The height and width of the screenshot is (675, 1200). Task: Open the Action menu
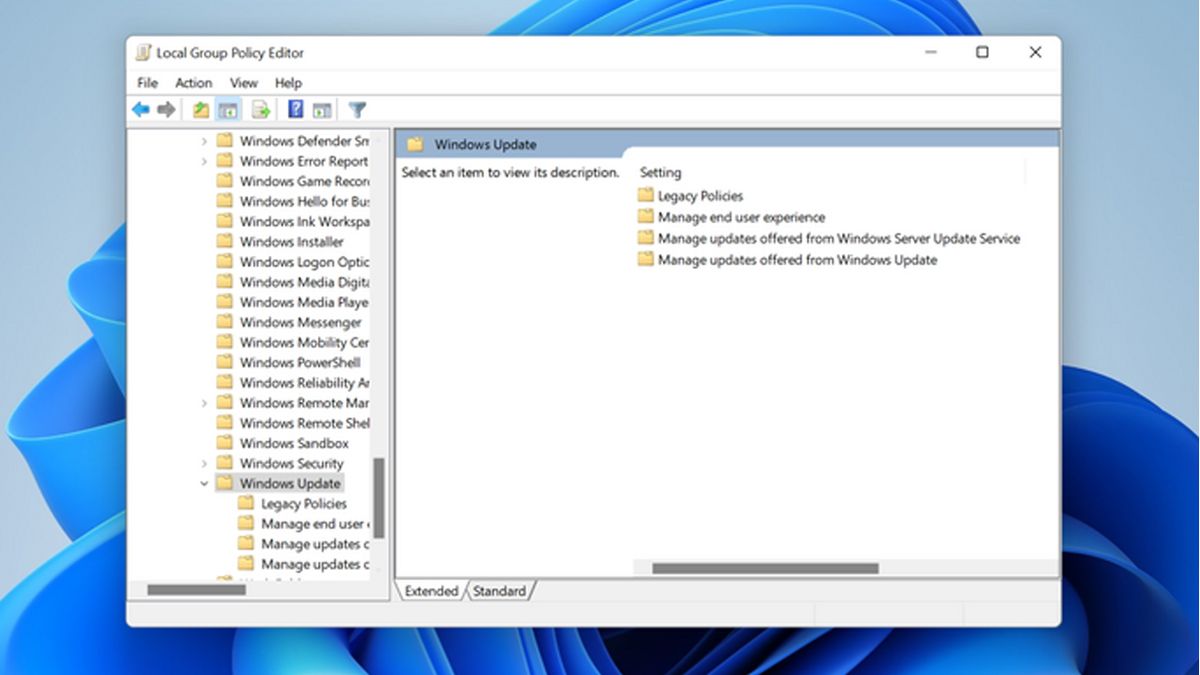(193, 83)
